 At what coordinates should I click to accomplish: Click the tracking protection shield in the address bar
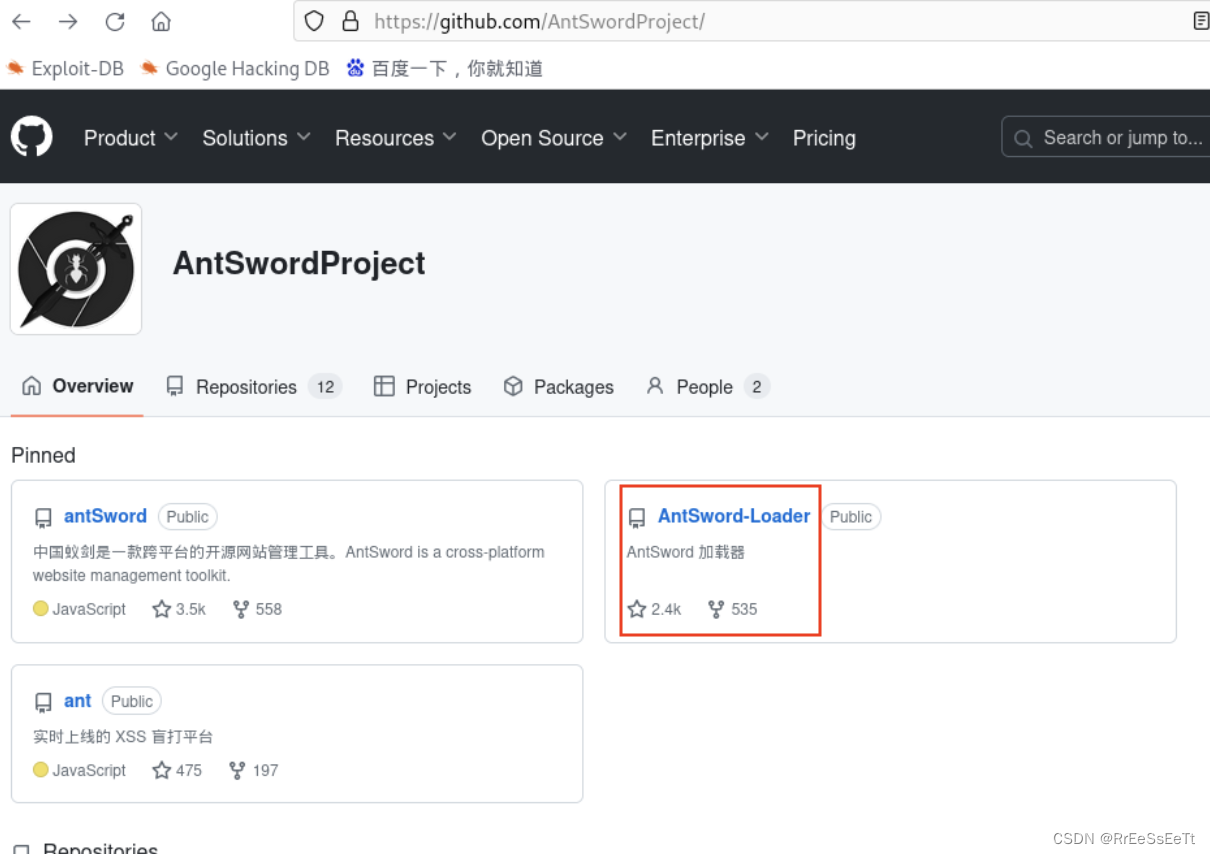314,20
